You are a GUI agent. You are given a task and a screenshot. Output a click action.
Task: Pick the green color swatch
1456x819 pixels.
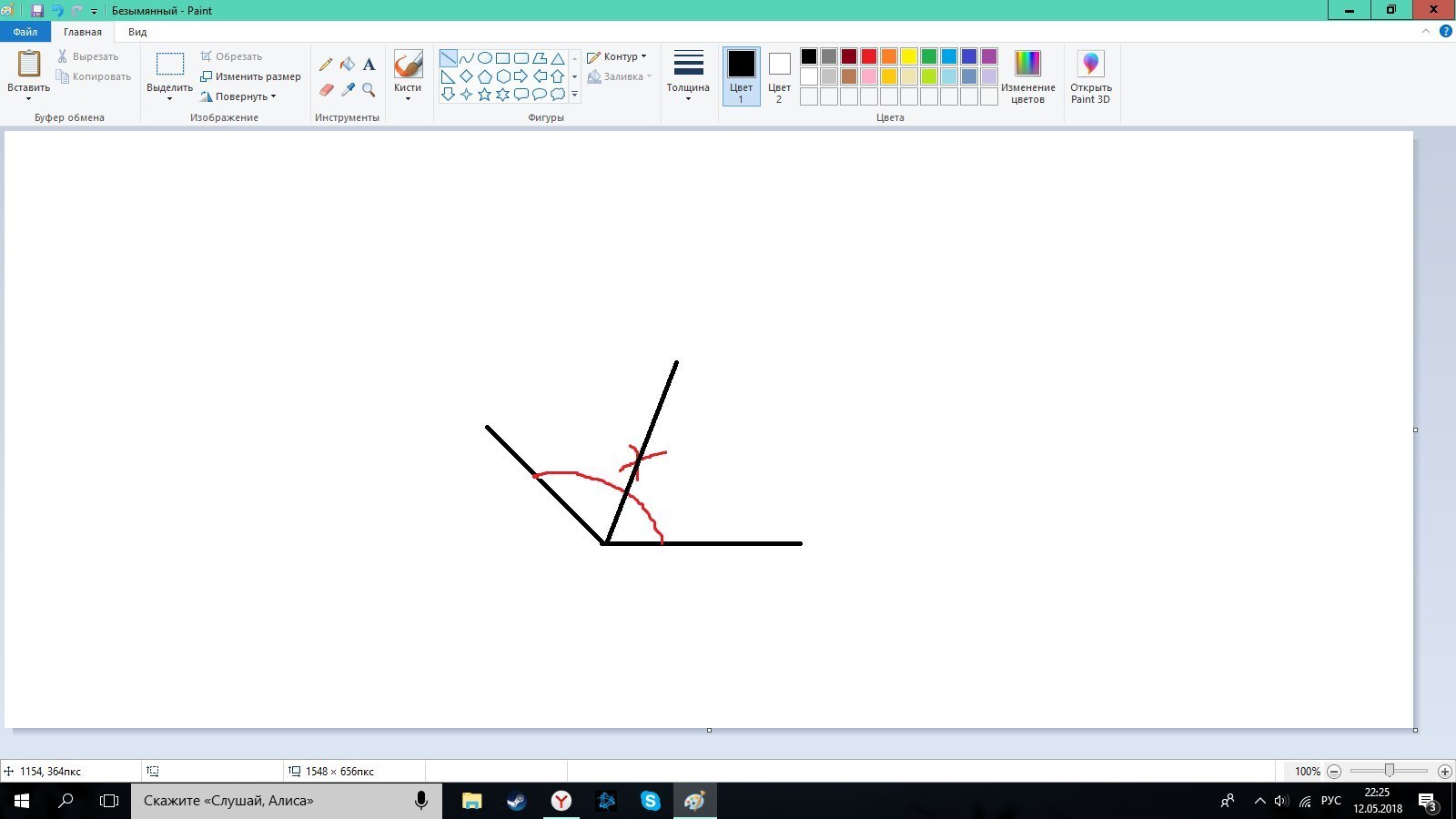click(x=929, y=56)
